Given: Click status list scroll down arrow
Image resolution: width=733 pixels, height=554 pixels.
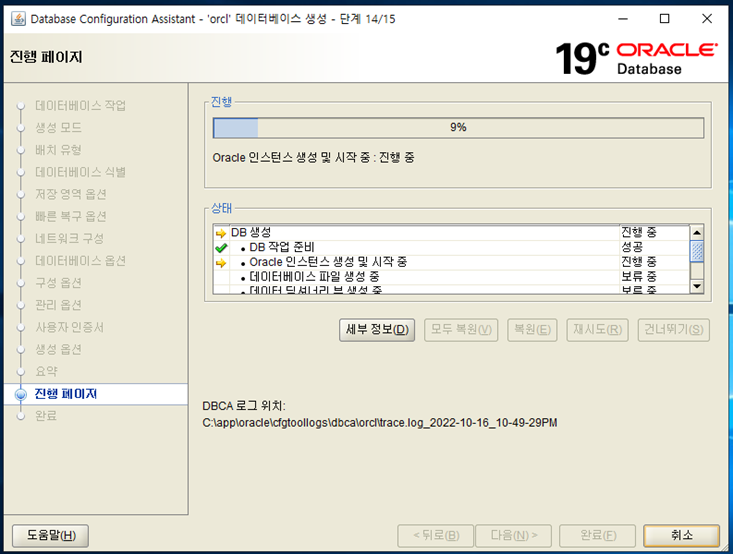Looking at the screenshot, I should [697, 286].
